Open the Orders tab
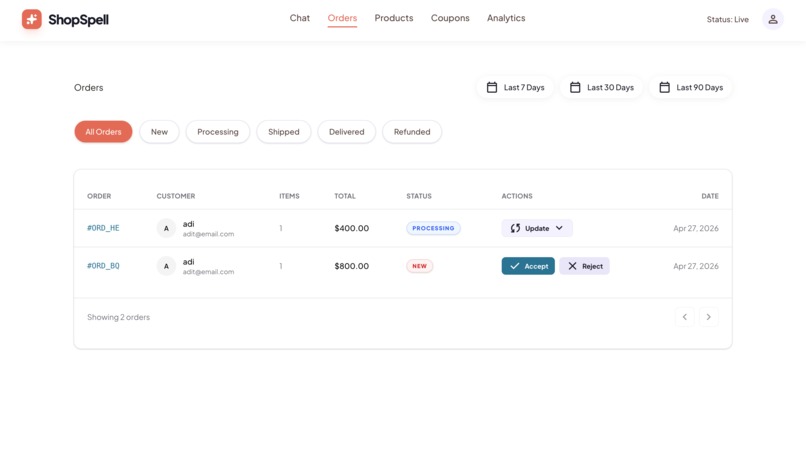Image resolution: width=806 pixels, height=454 pixels. coord(342,18)
